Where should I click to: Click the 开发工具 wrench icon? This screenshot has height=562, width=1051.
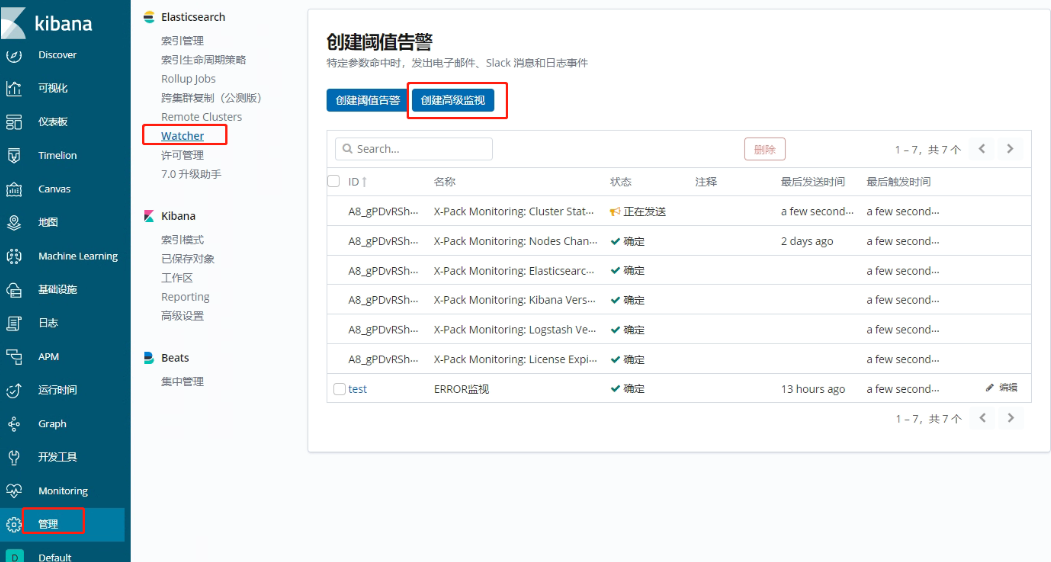coord(14,457)
